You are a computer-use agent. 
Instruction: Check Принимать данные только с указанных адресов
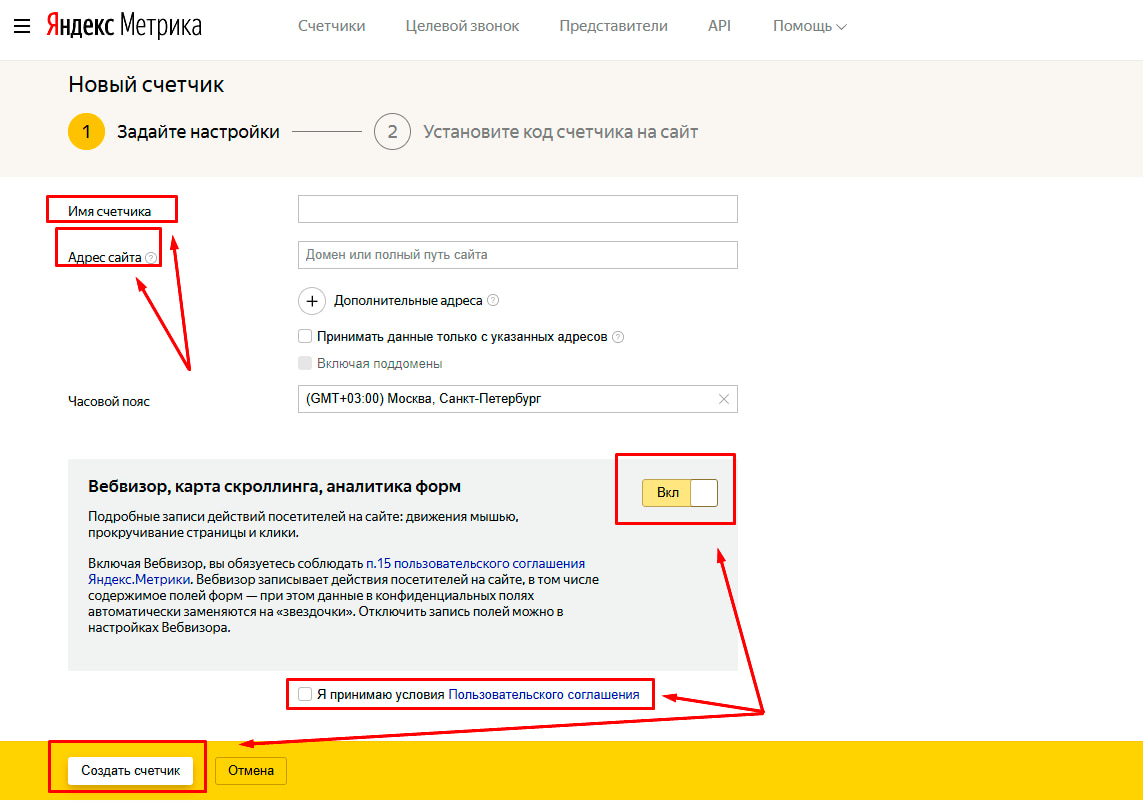[305, 336]
